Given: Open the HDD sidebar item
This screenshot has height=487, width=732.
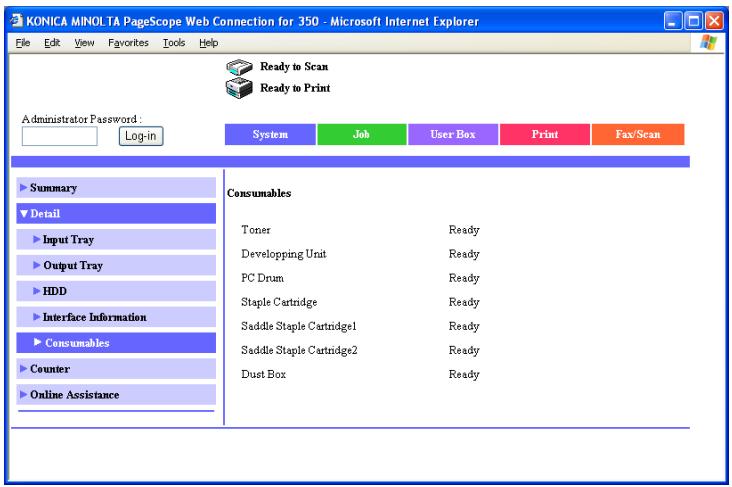Looking at the screenshot, I should [x=116, y=291].
